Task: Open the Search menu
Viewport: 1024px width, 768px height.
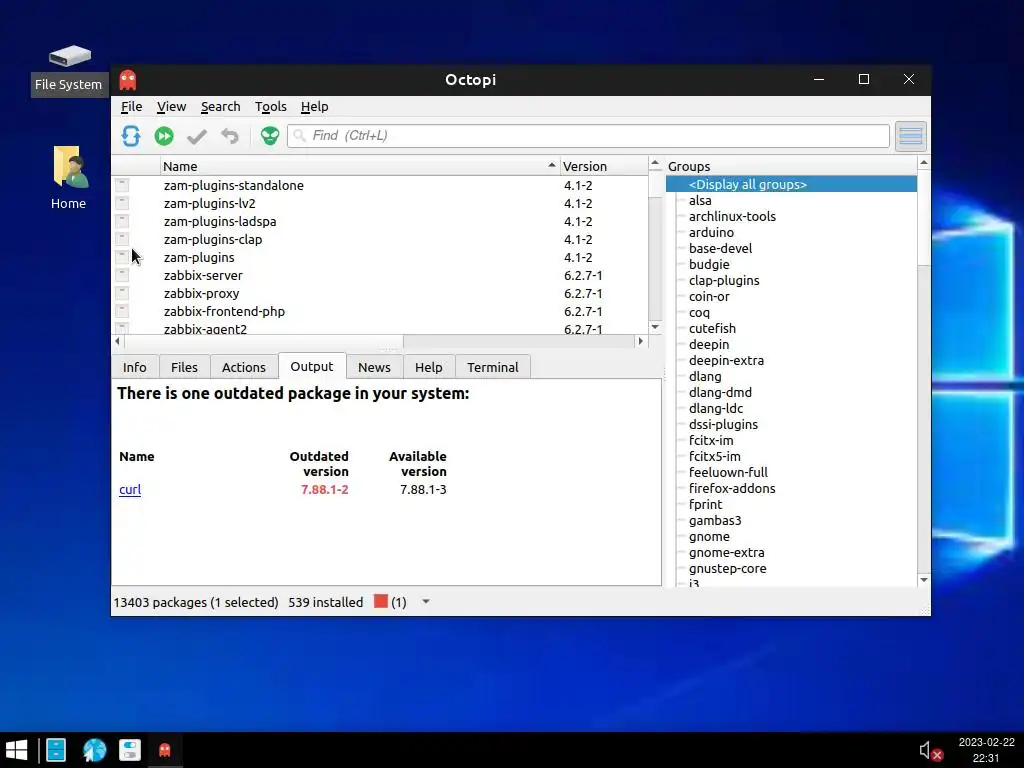Action: pyautogui.click(x=221, y=106)
